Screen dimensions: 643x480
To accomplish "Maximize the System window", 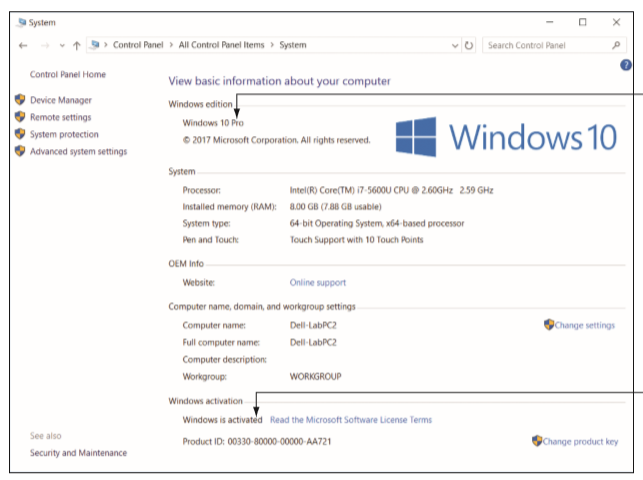I will click(582, 22).
